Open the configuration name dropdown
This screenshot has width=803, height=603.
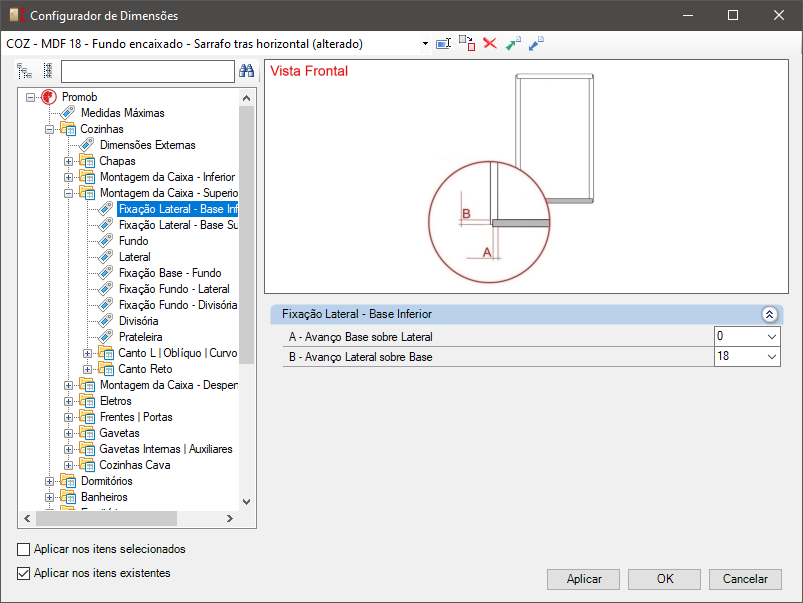pyautogui.click(x=425, y=44)
